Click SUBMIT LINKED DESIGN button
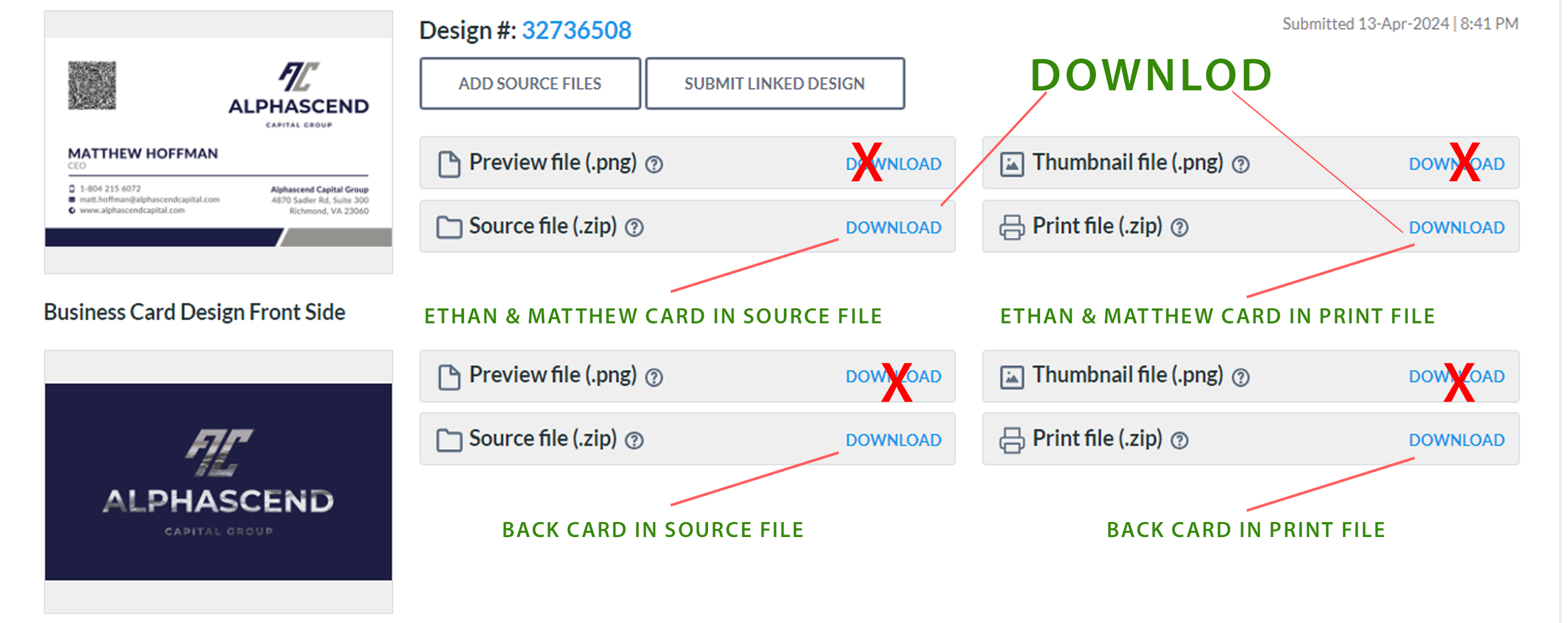1568x623 pixels. [x=775, y=83]
